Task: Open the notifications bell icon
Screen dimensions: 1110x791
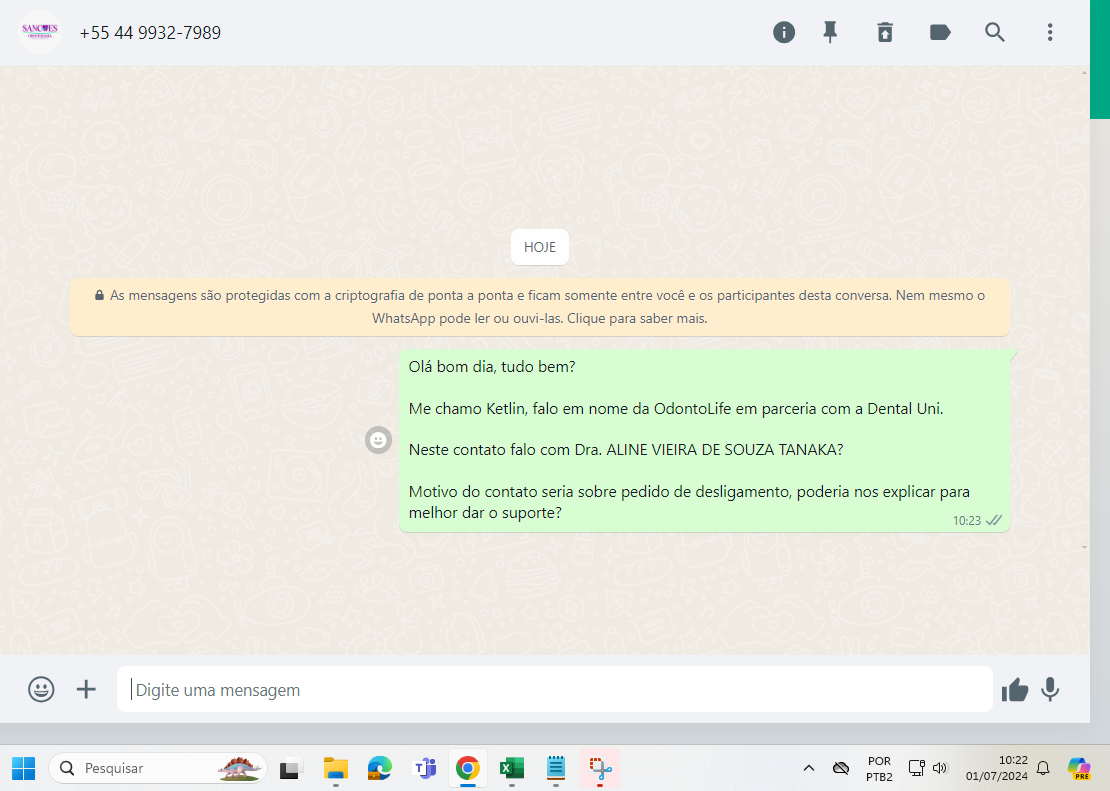Action: pyautogui.click(x=1043, y=768)
